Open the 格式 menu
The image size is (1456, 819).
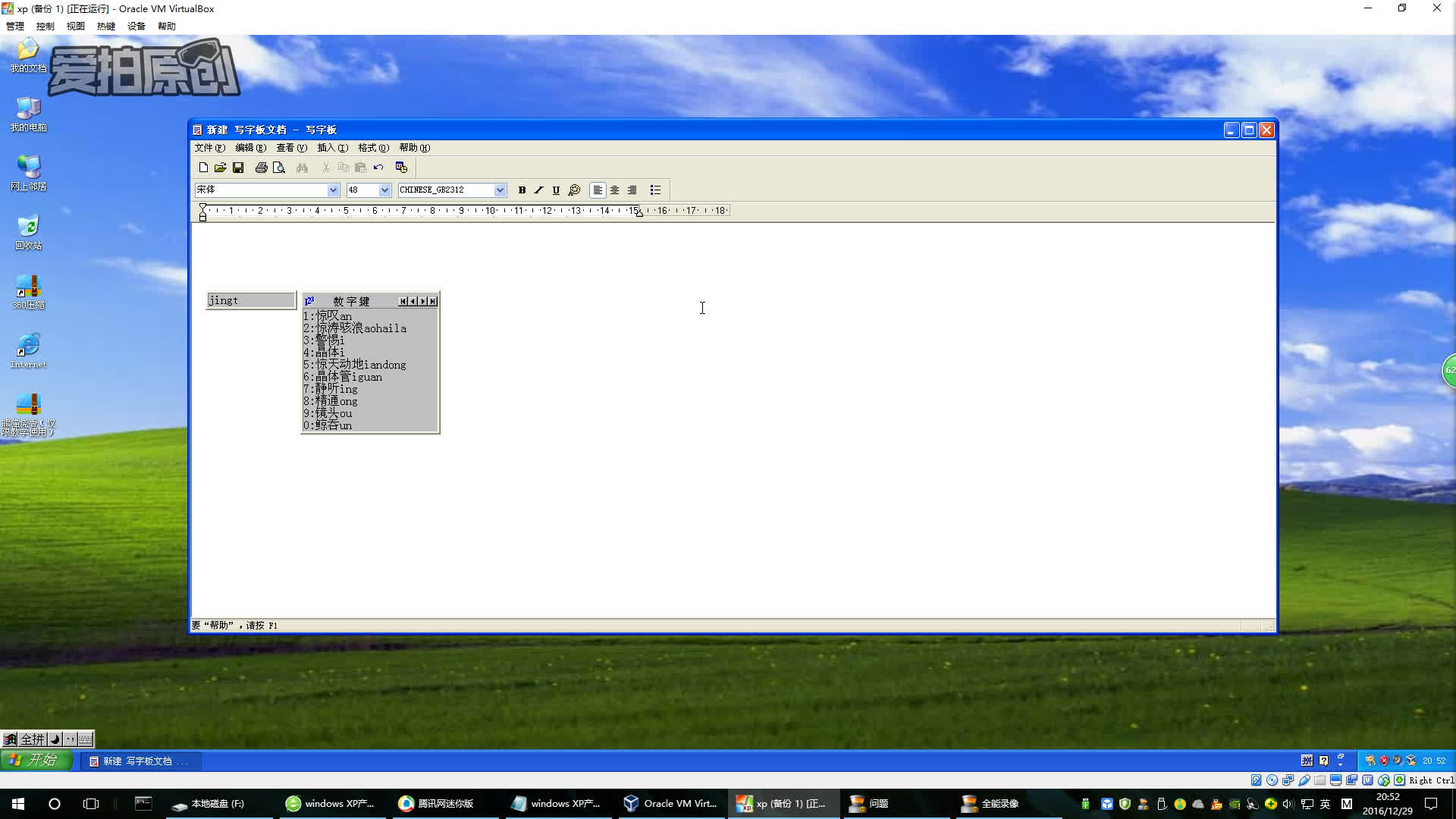(373, 148)
